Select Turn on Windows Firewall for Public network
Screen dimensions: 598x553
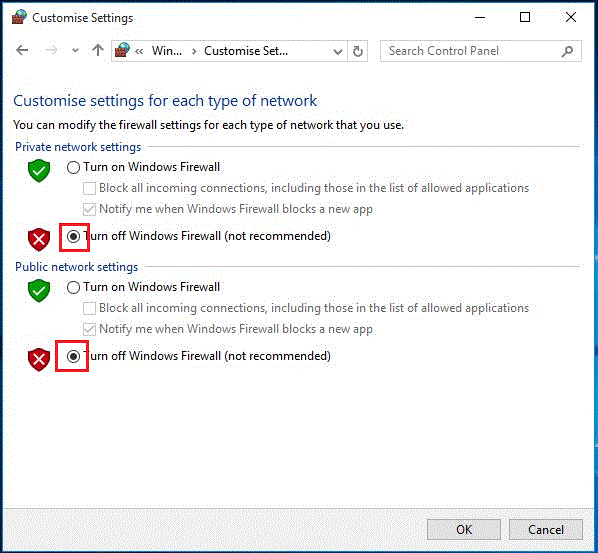[x=73, y=287]
